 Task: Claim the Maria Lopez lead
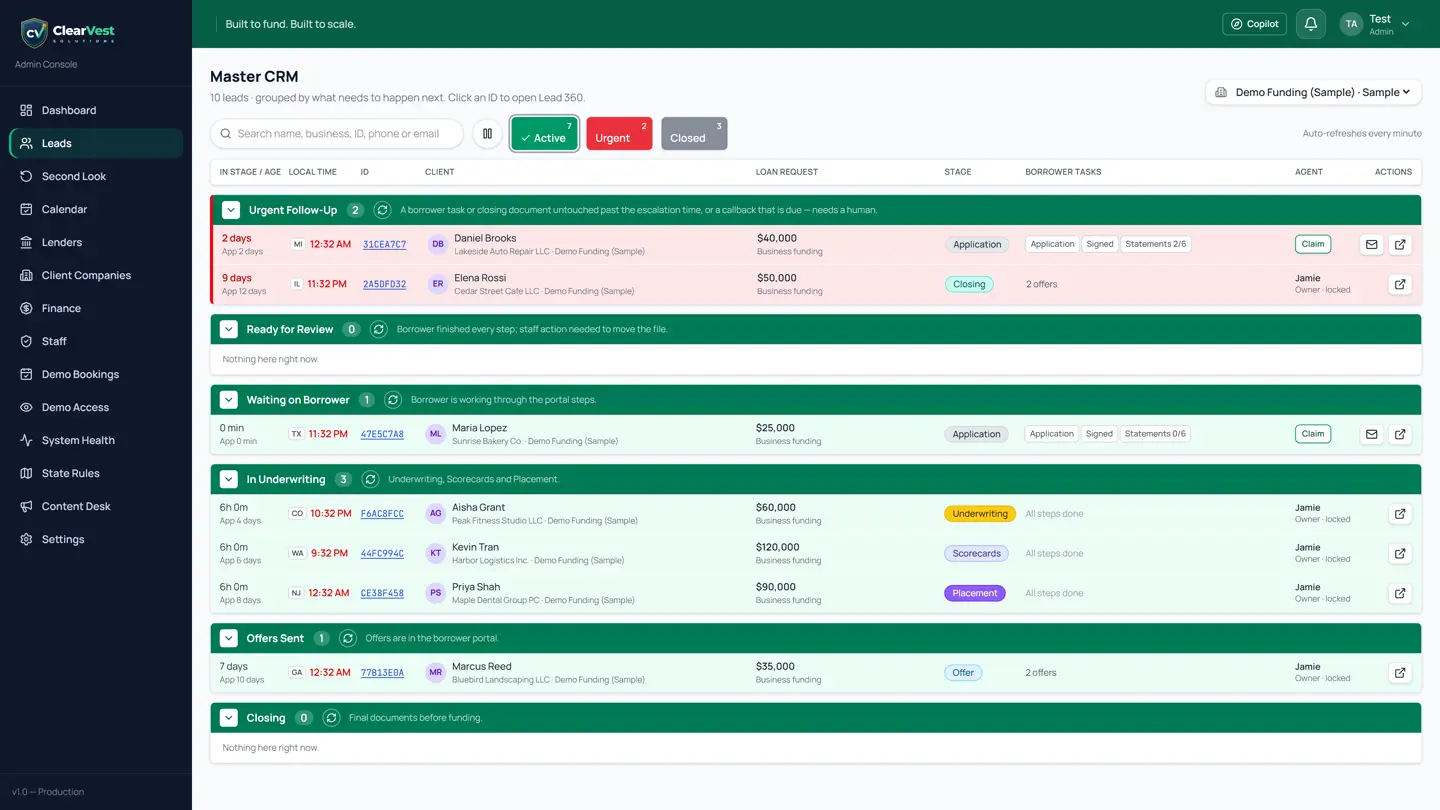pos(1313,434)
